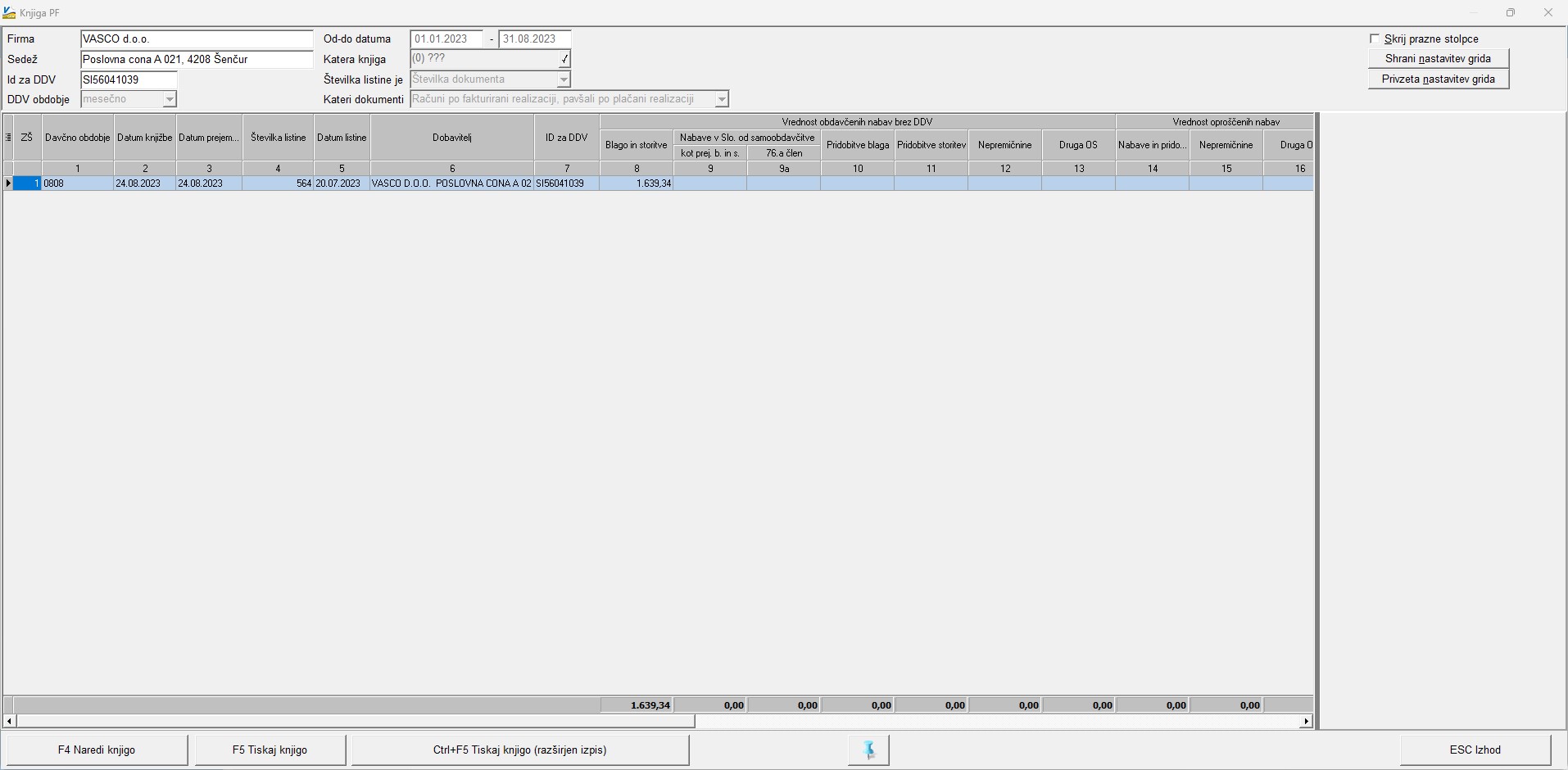Select the VASCO D.O.O. POSLOVNA CONA cell
1568x770 pixels.
(x=452, y=183)
